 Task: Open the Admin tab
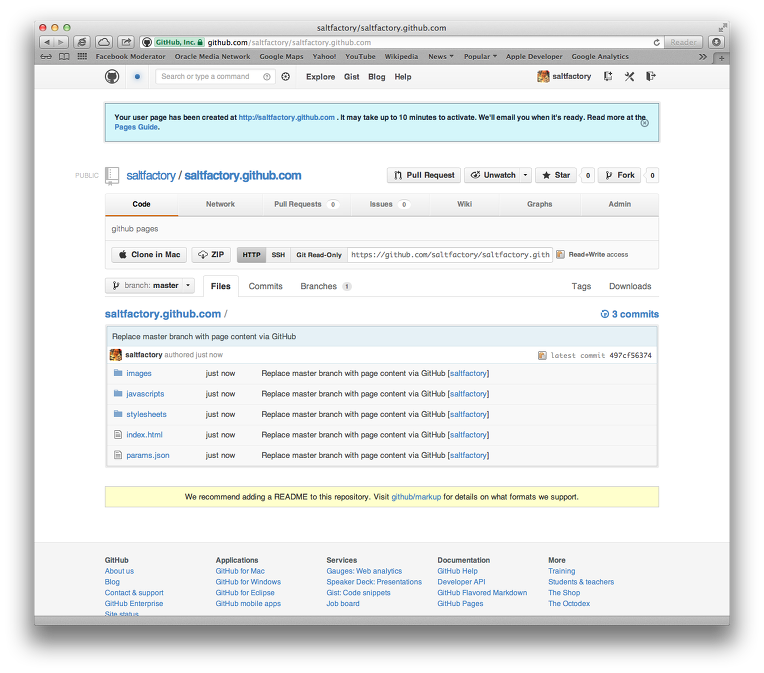tap(619, 204)
